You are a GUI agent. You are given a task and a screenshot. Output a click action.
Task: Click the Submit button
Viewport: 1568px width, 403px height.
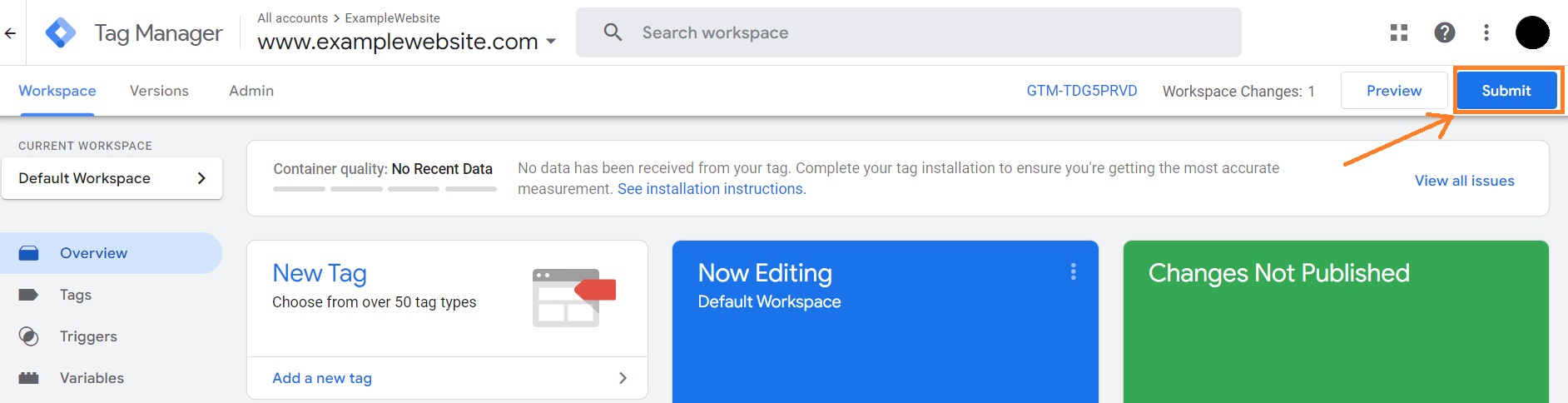[x=1506, y=91]
